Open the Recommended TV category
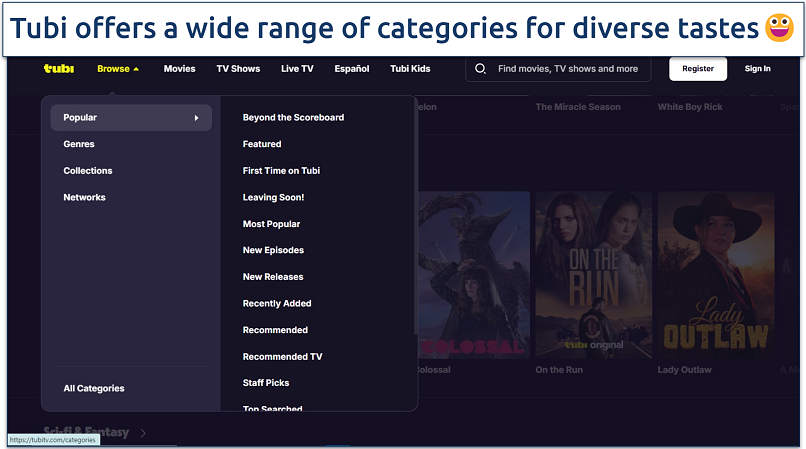The image size is (806, 449). [x=283, y=357]
